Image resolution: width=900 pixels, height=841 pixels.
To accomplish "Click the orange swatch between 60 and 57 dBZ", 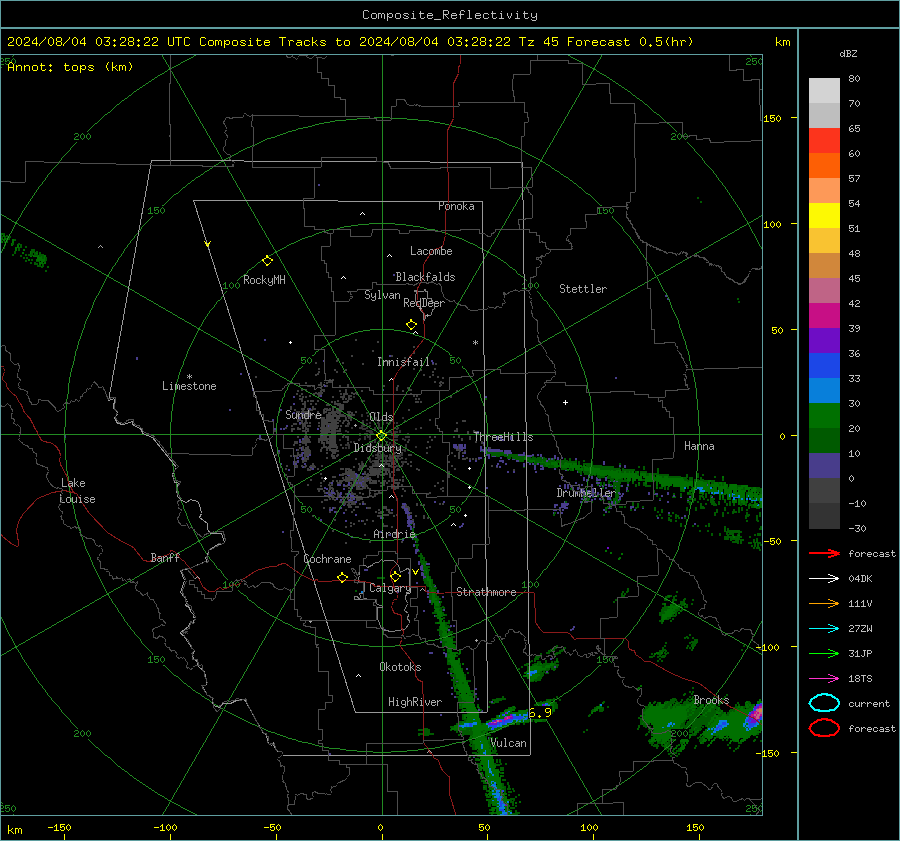I will click(x=824, y=166).
